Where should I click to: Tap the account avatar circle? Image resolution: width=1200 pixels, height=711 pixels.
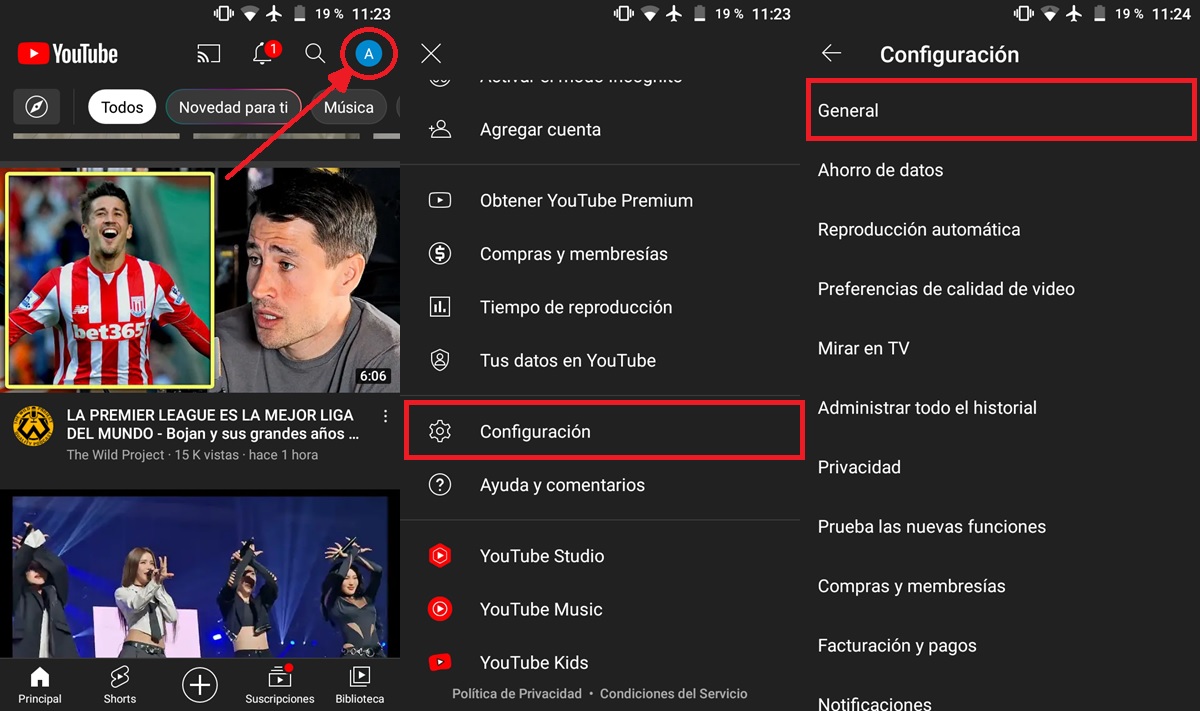click(368, 53)
